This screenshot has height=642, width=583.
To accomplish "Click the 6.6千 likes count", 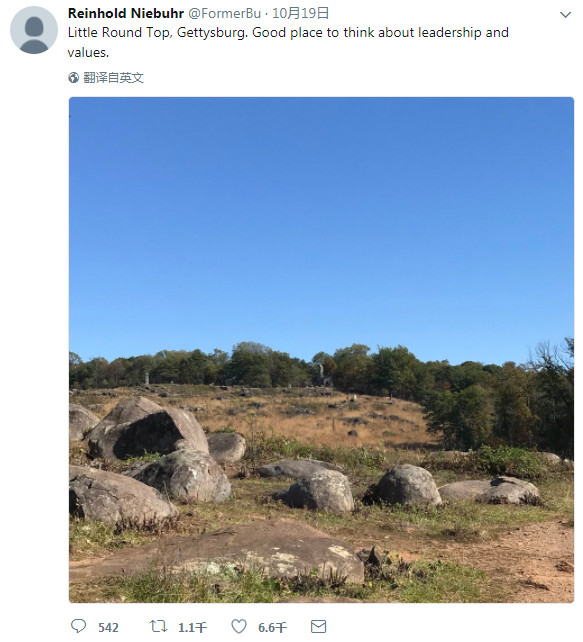I will pyautogui.click(x=272, y=627).
